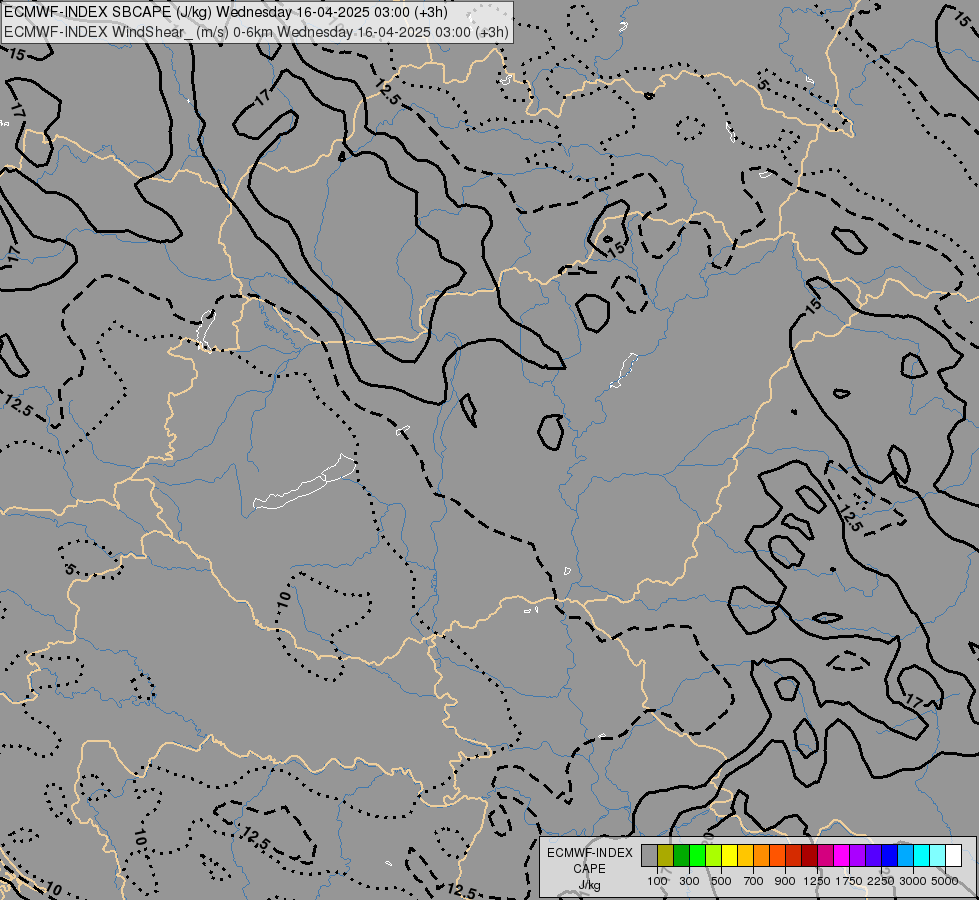Click the 500 tick label in legend
Screen dimensions: 979x900
point(721,881)
